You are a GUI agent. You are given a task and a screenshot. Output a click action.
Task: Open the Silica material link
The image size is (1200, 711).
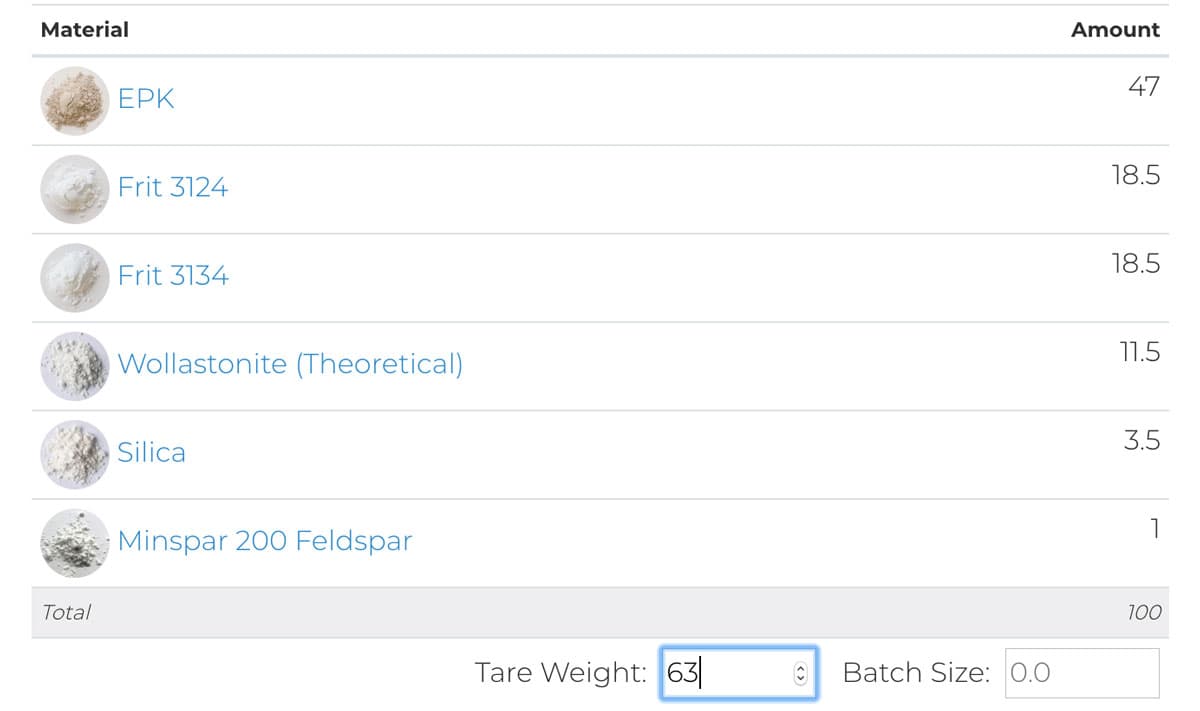[152, 453]
